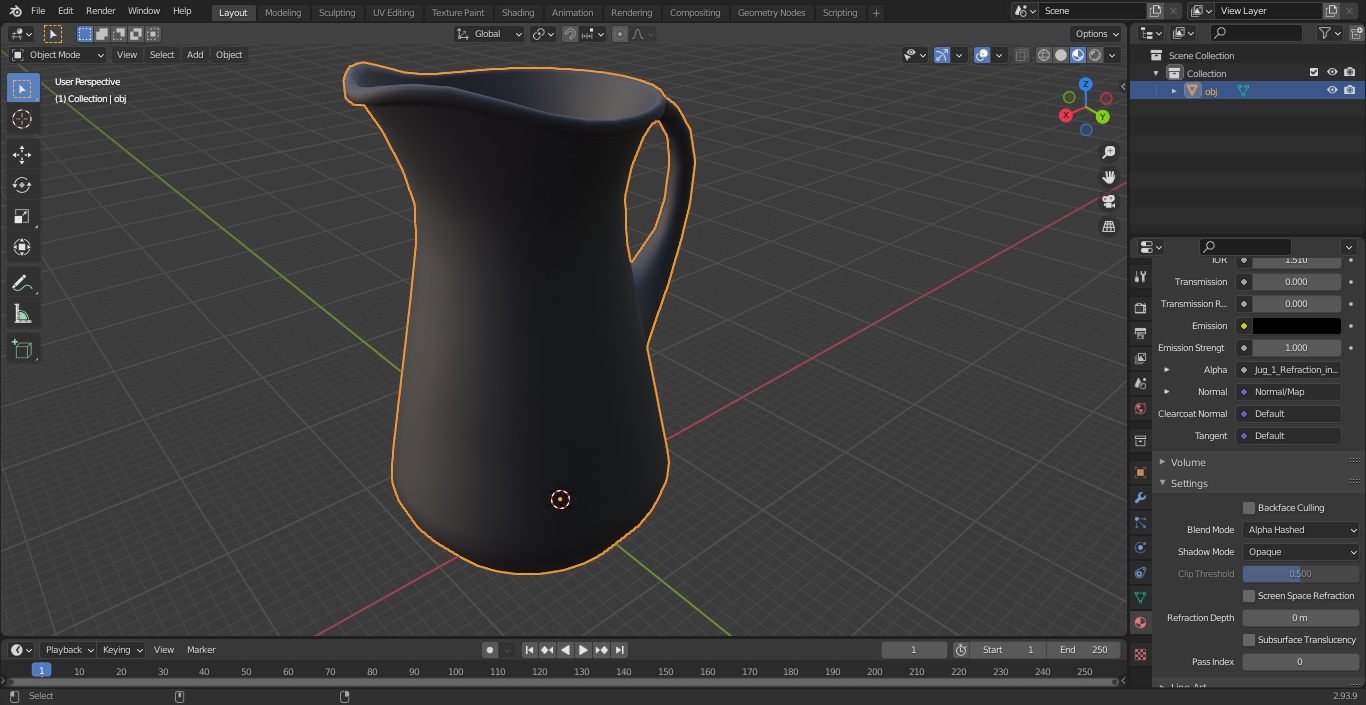The height and width of the screenshot is (705, 1366).
Task: Toggle X-ray display in viewport header
Action: click(x=1021, y=55)
